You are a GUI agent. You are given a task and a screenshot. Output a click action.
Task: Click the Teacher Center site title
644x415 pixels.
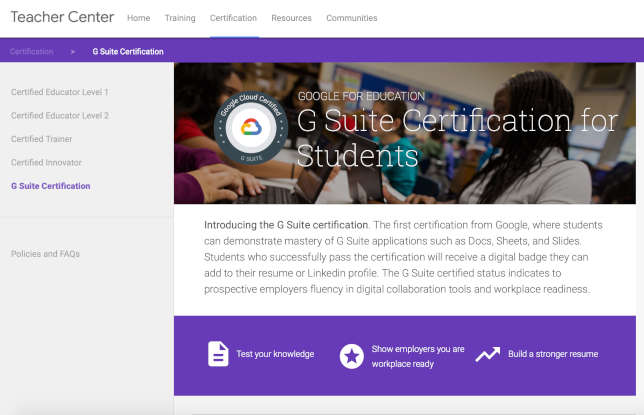[x=62, y=17]
